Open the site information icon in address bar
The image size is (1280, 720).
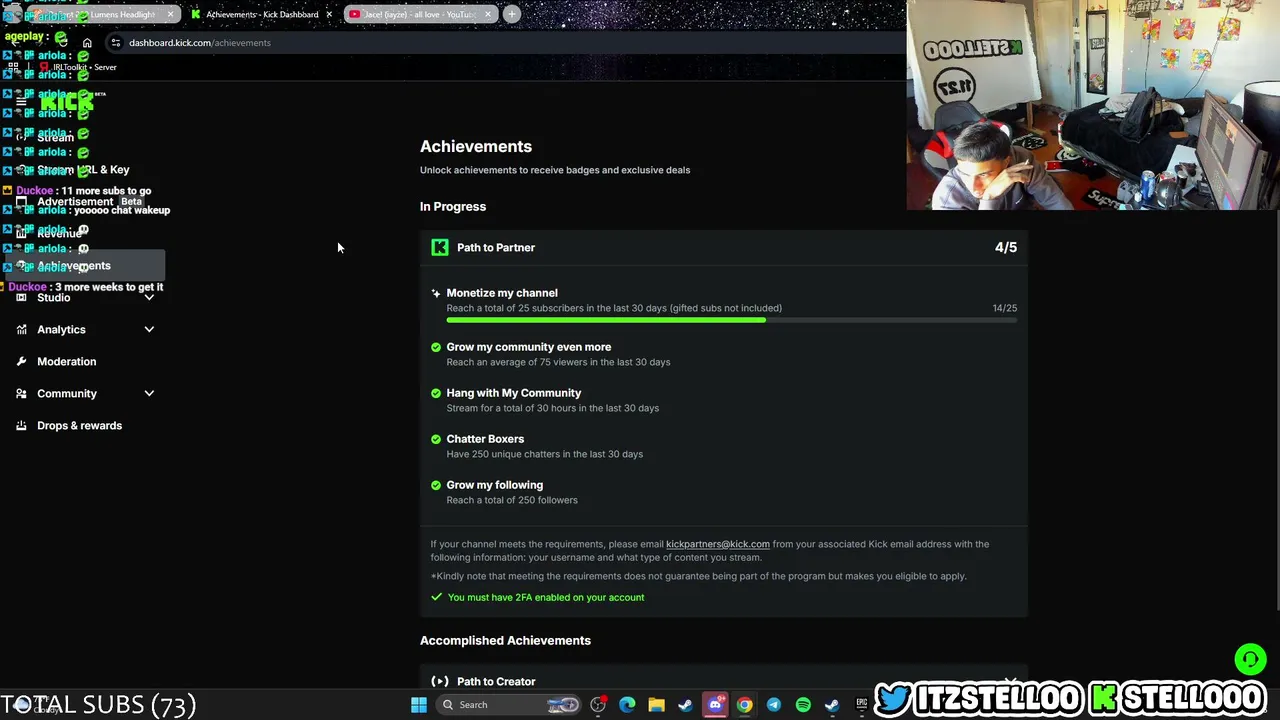point(116,43)
